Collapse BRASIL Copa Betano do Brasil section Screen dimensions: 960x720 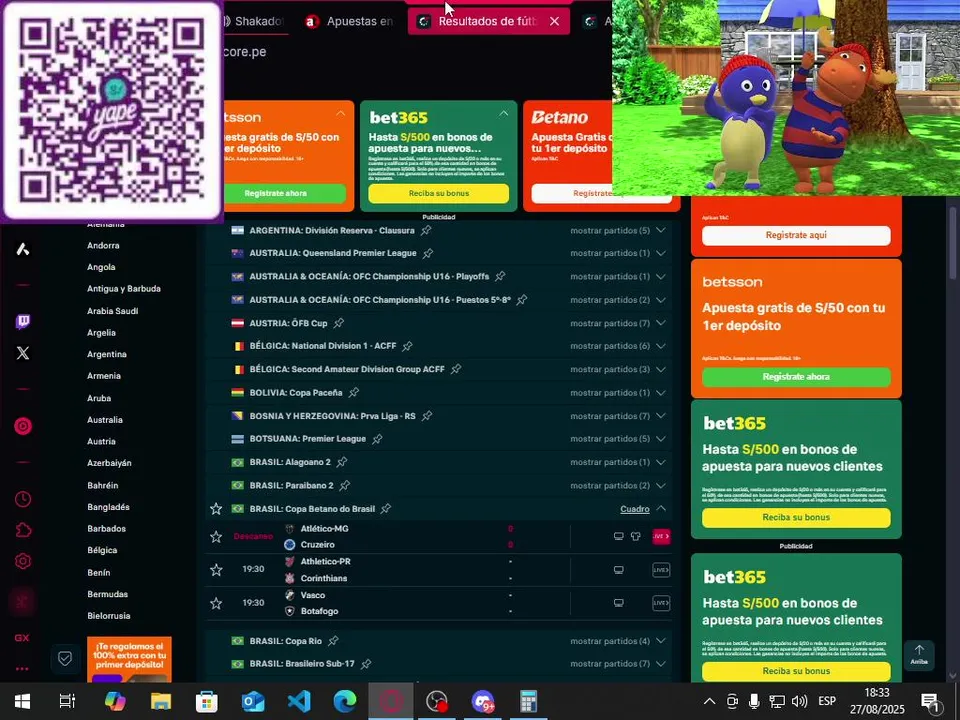(661, 509)
